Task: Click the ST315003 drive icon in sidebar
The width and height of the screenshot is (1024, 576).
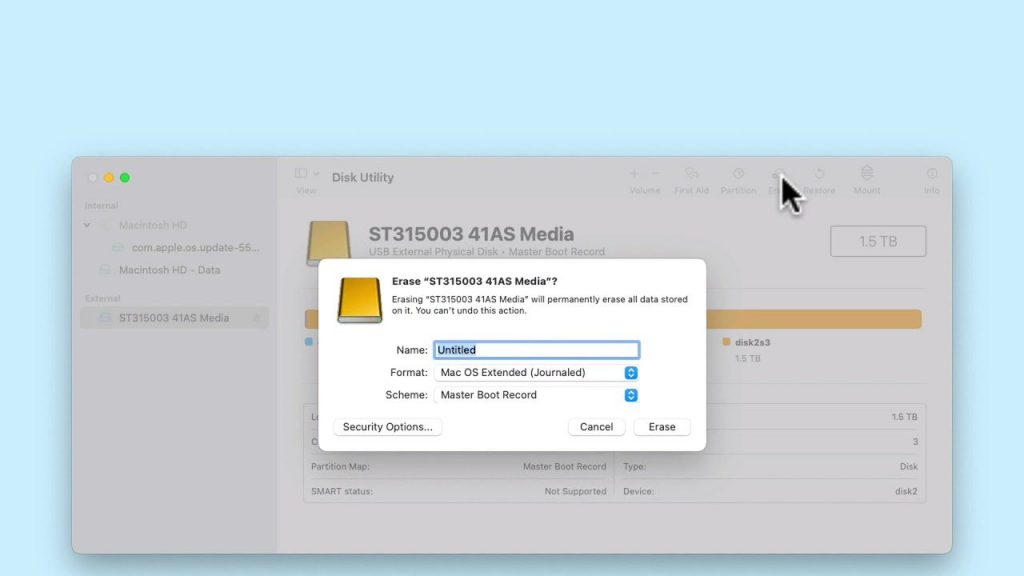Action: 105,318
